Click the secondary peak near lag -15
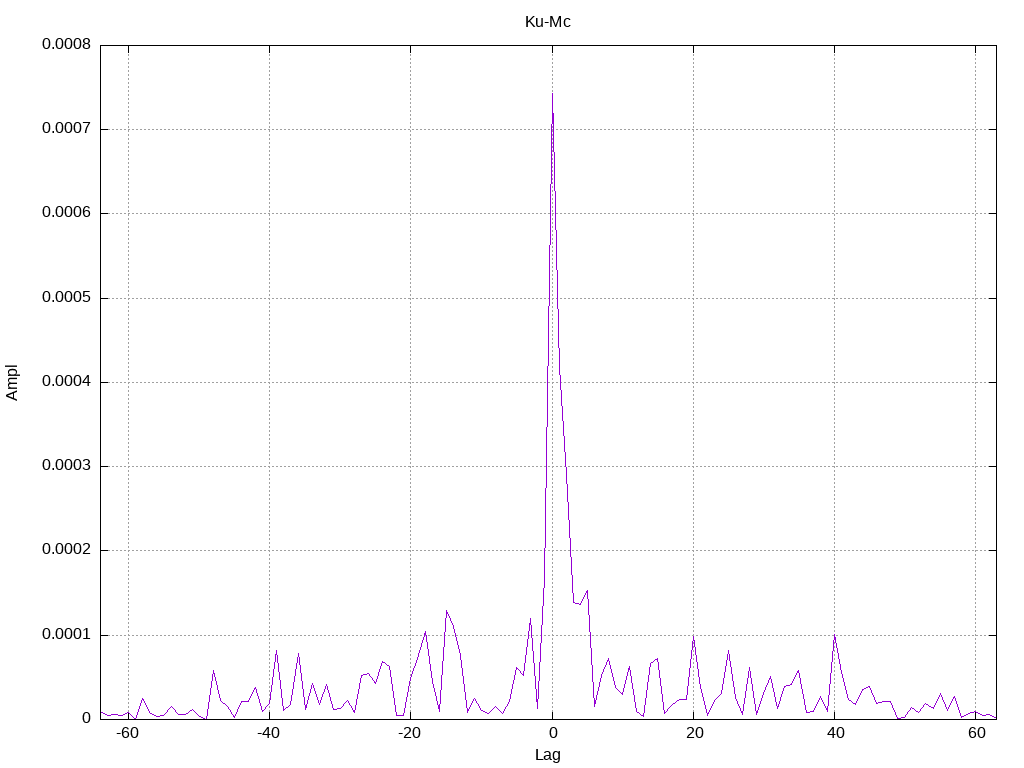The height and width of the screenshot is (768, 1024). click(447, 611)
